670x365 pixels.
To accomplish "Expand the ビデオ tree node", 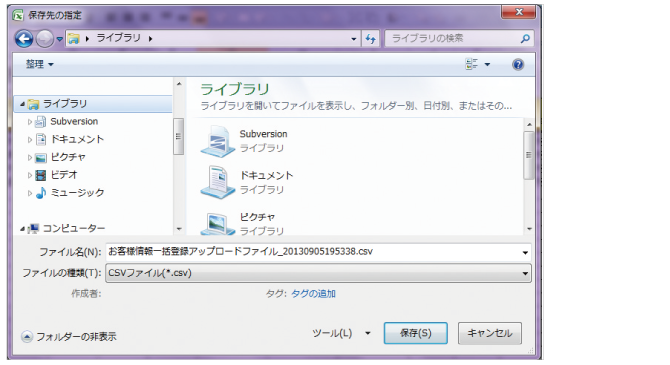I will (x=29, y=175).
